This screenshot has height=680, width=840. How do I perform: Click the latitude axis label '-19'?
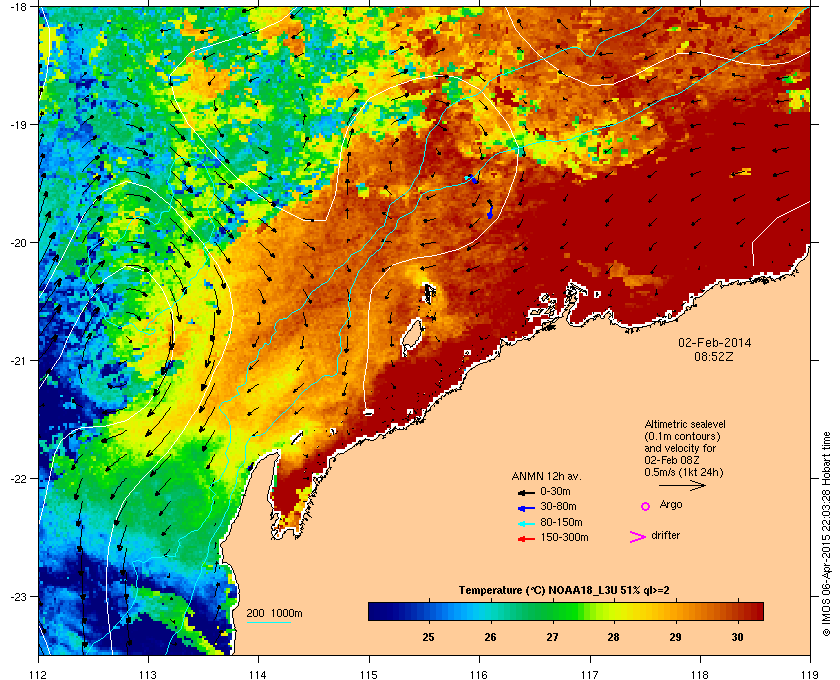[x=19, y=124]
